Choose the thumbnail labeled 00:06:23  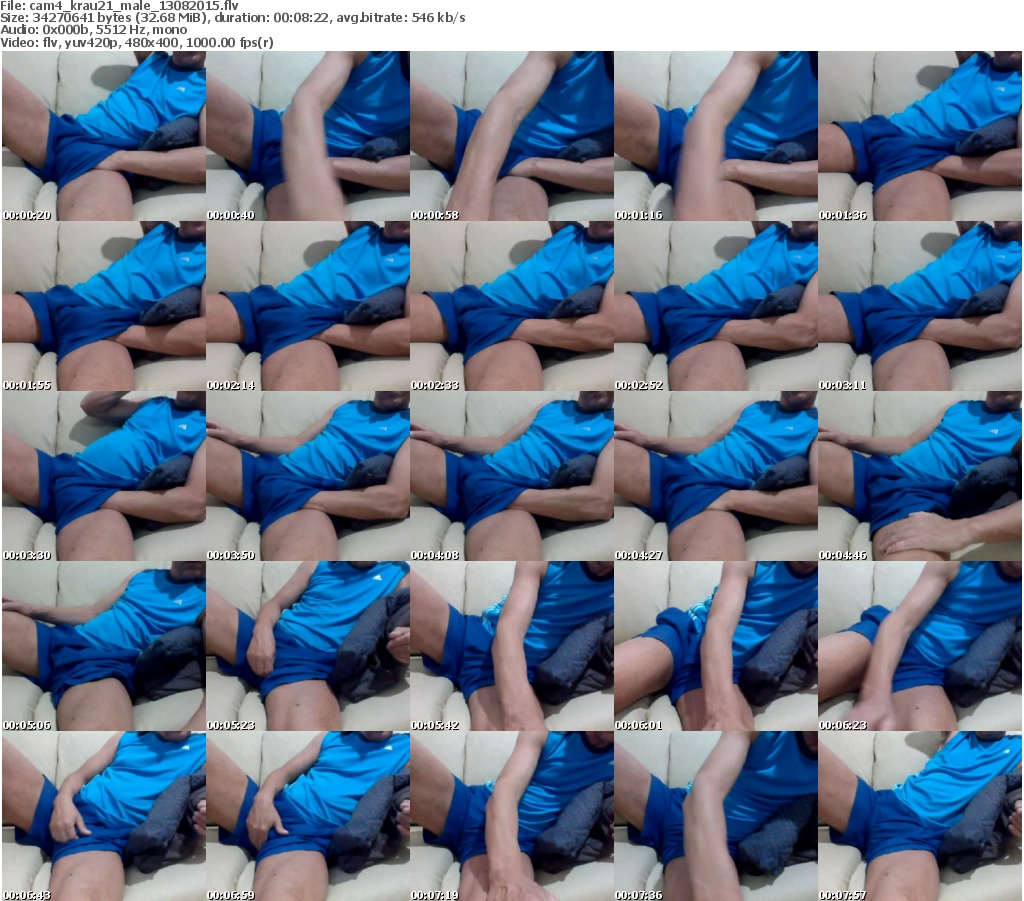click(x=920, y=646)
